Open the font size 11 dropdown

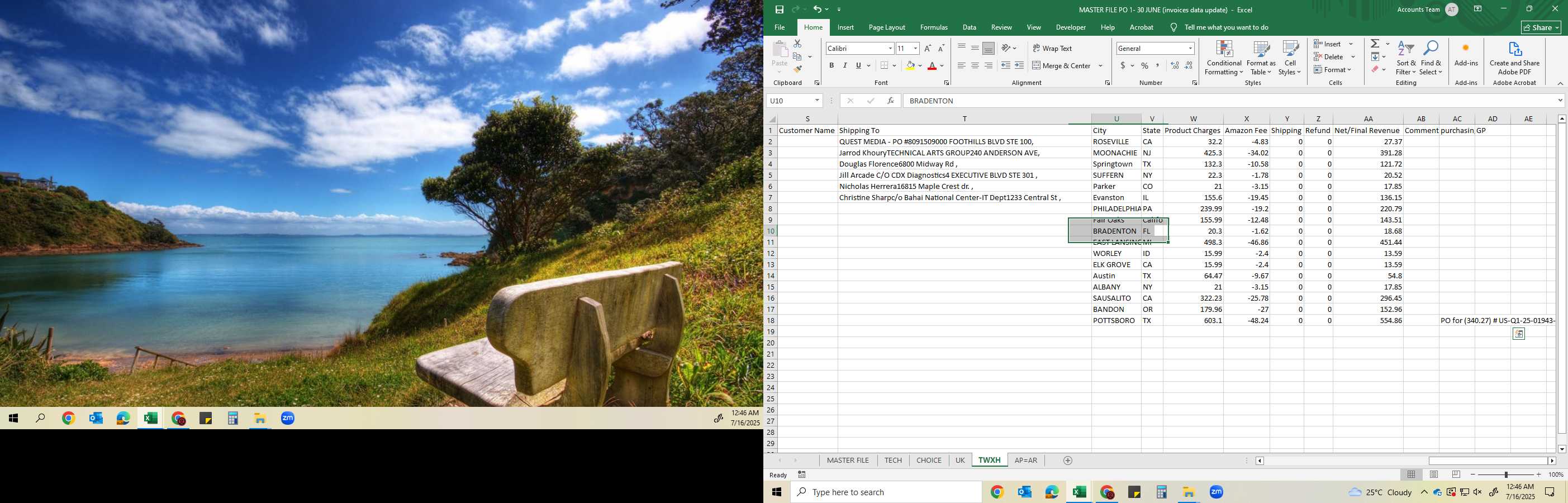tap(915, 48)
